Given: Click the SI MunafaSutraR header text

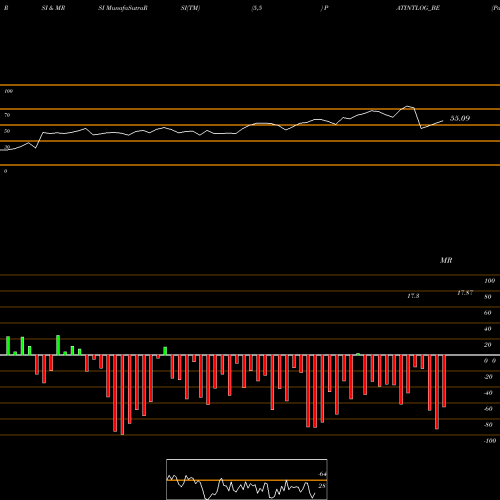Looking at the screenshot, I should click(123, 8).
